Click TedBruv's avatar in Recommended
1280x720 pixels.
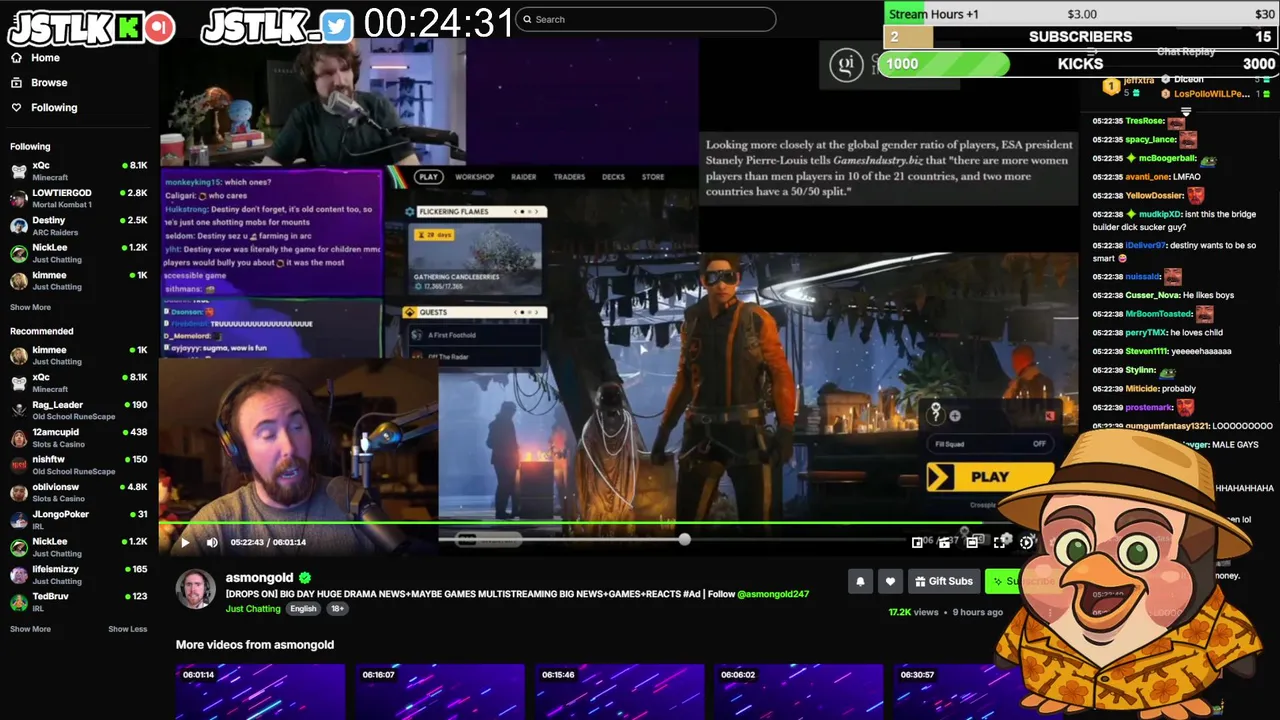pyautogui.click(x=18, y=602)
